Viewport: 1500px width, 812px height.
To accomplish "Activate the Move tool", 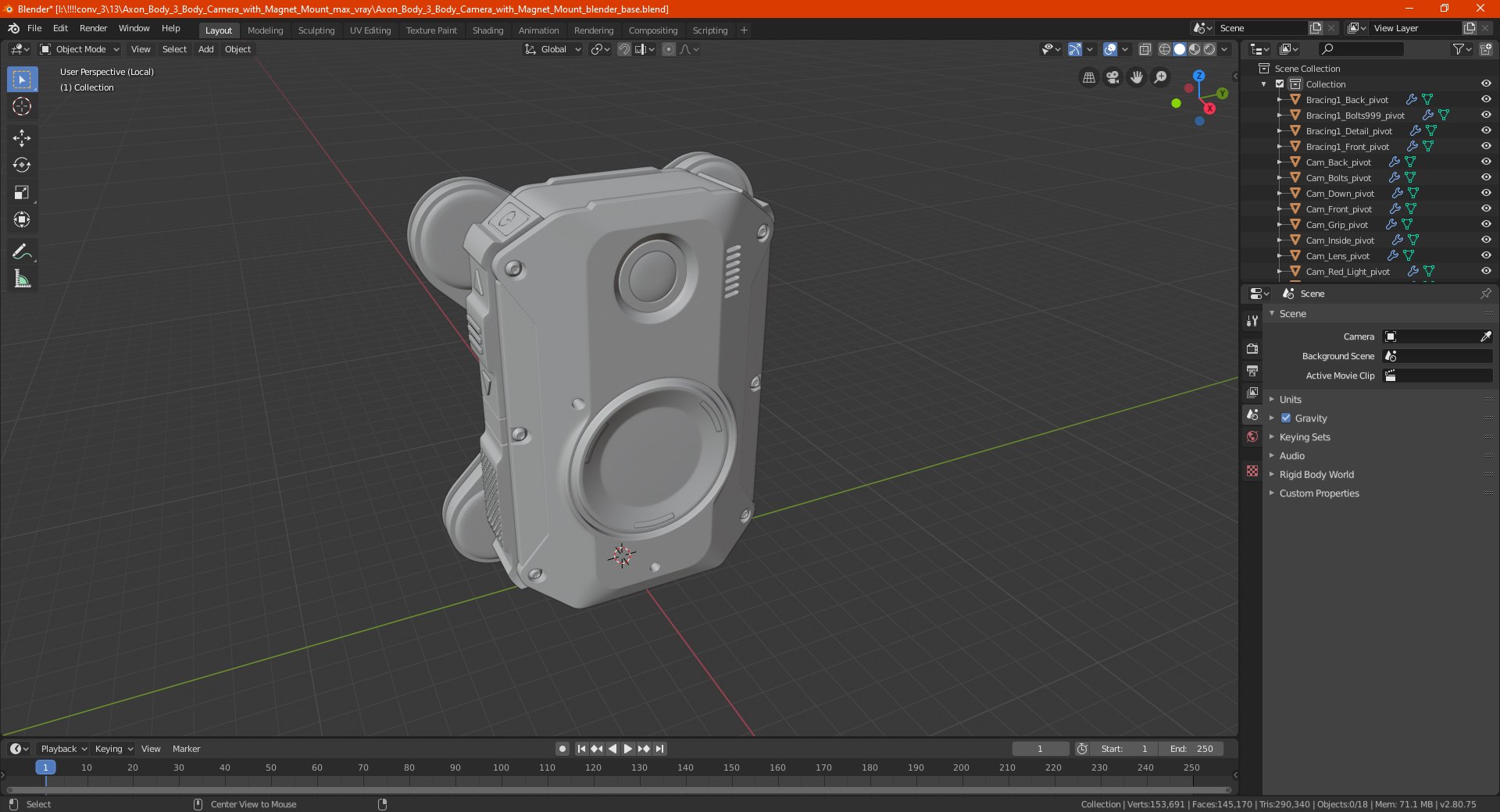I will click(x=22, y=138).
